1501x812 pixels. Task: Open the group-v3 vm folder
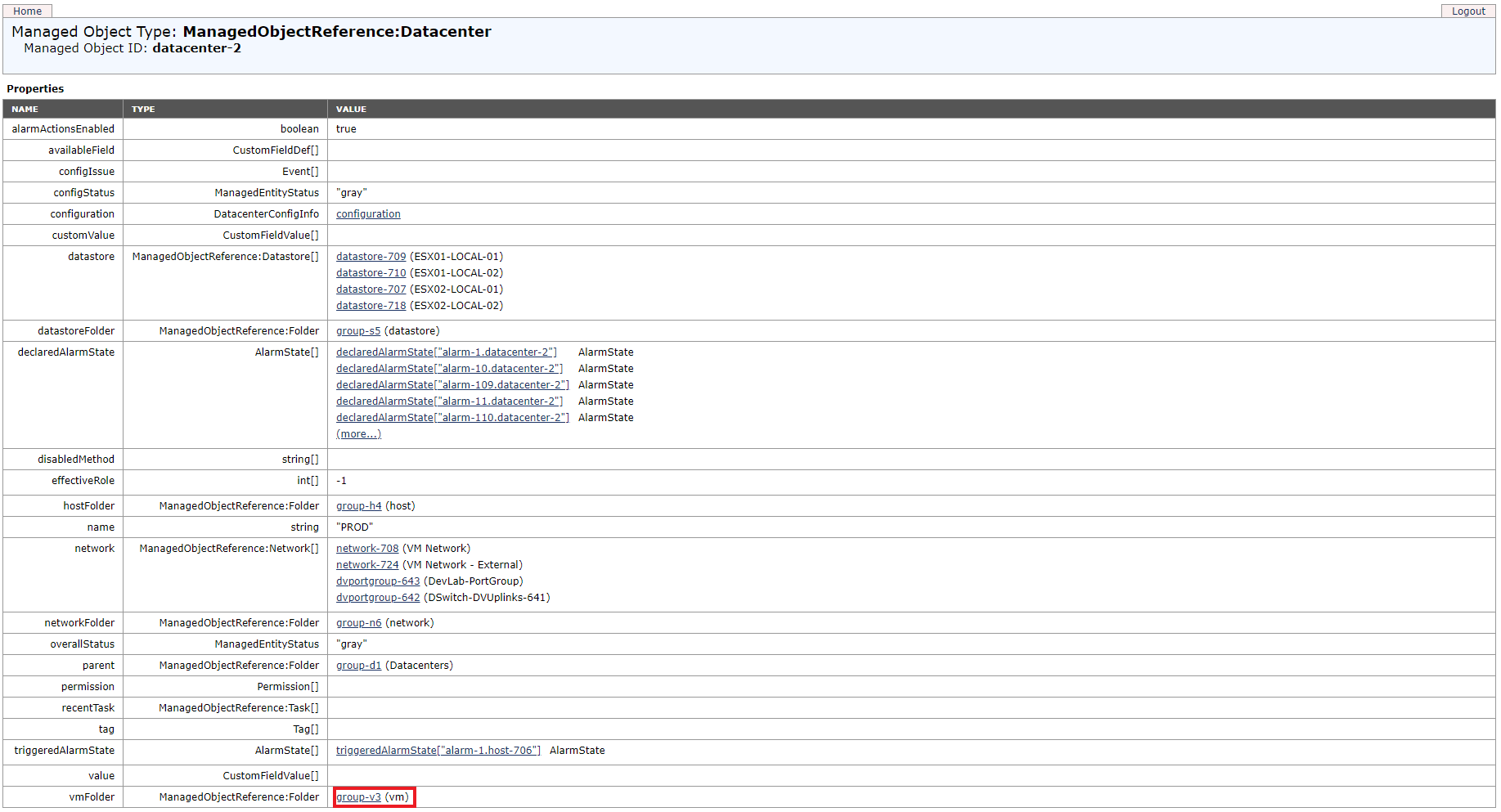[358, 796]
